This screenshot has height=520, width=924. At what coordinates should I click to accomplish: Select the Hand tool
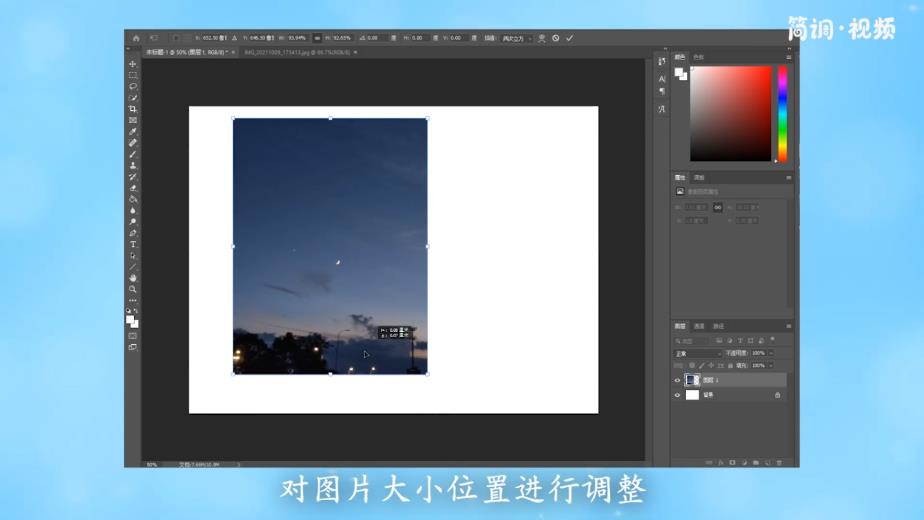(x=133, y=277)
